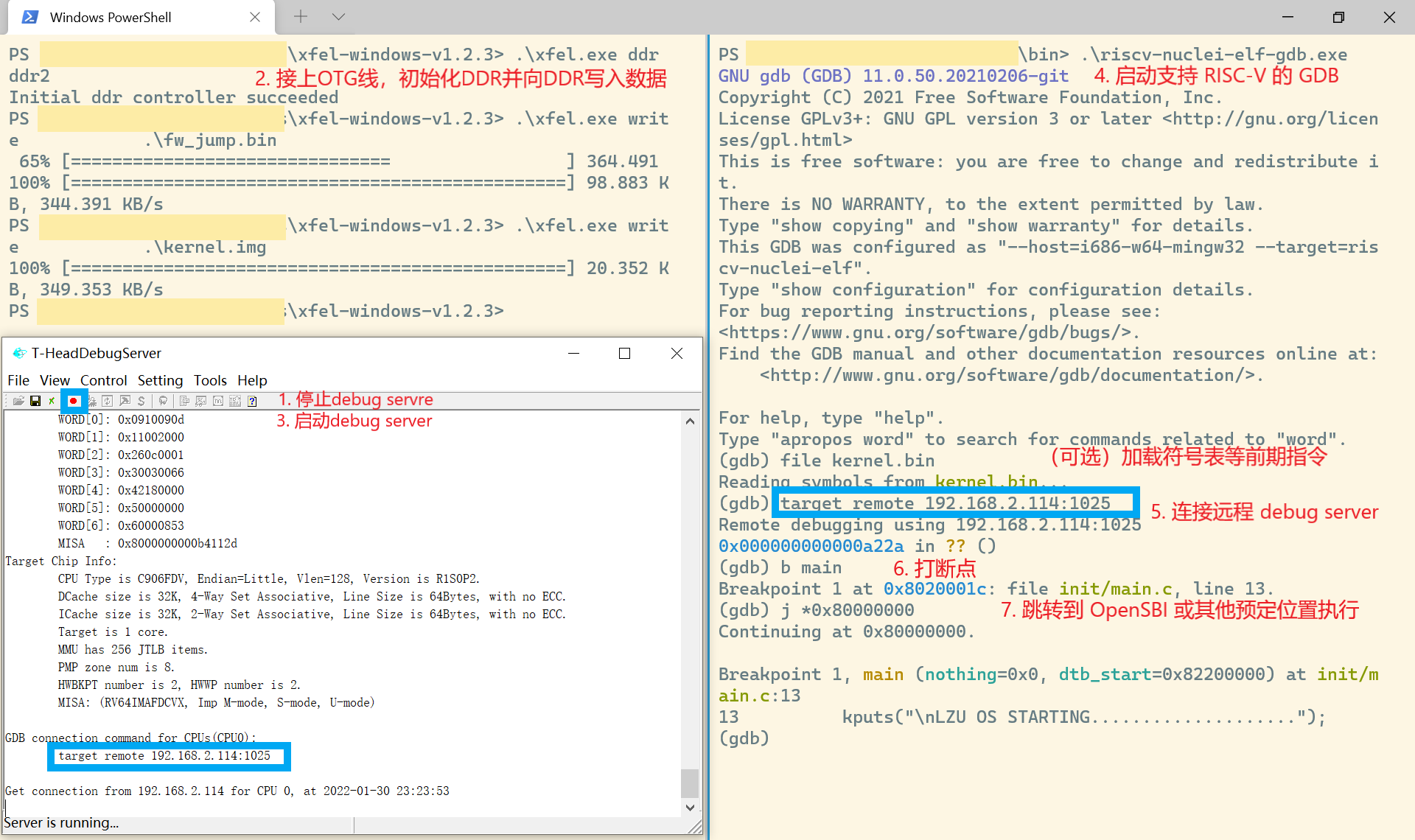Click the gdb/bugs URL in GDB output
This screenshot has height=840, width=1415.
pyautogui.click(x=924, y=333)
